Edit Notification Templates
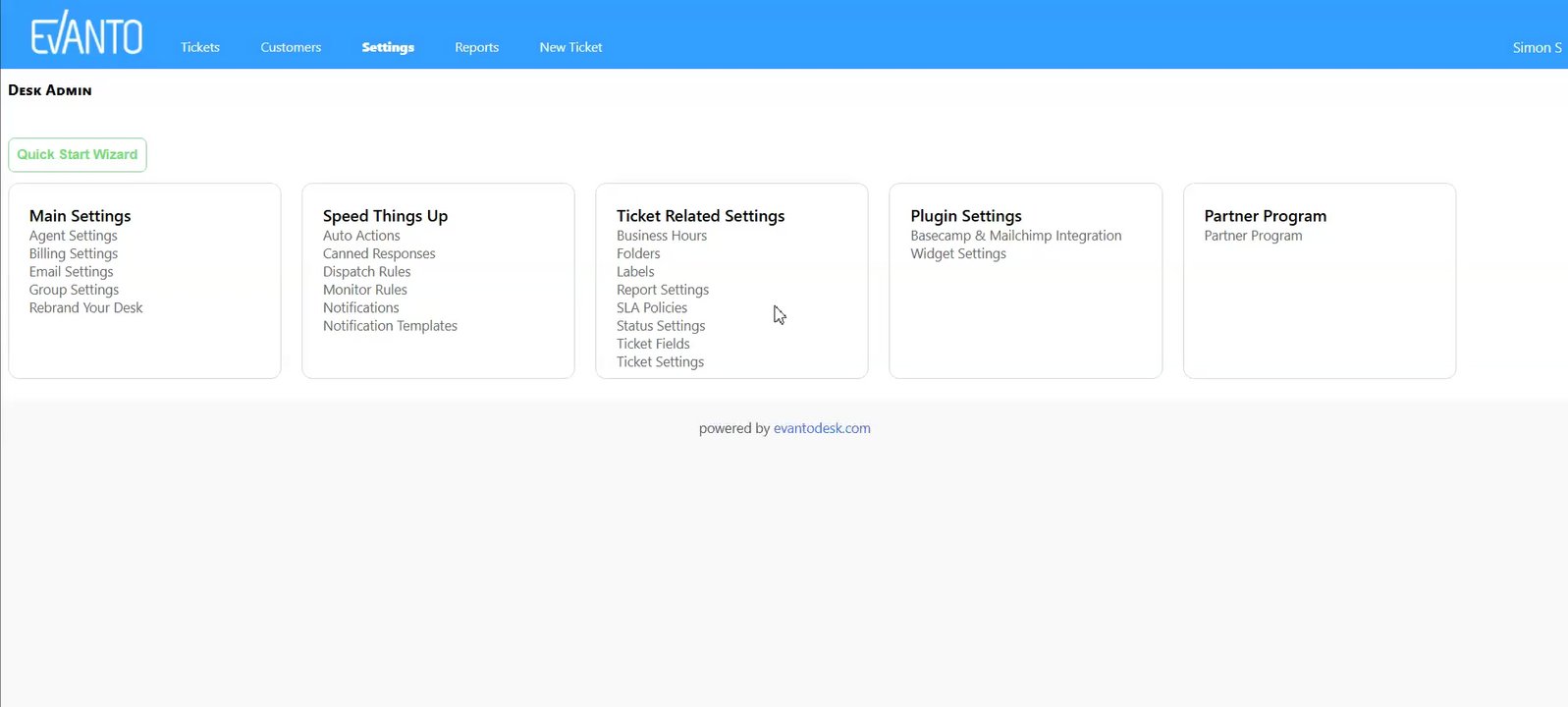Image resolution: width=1568 pixels, height=707 pixels. [391, 326]
